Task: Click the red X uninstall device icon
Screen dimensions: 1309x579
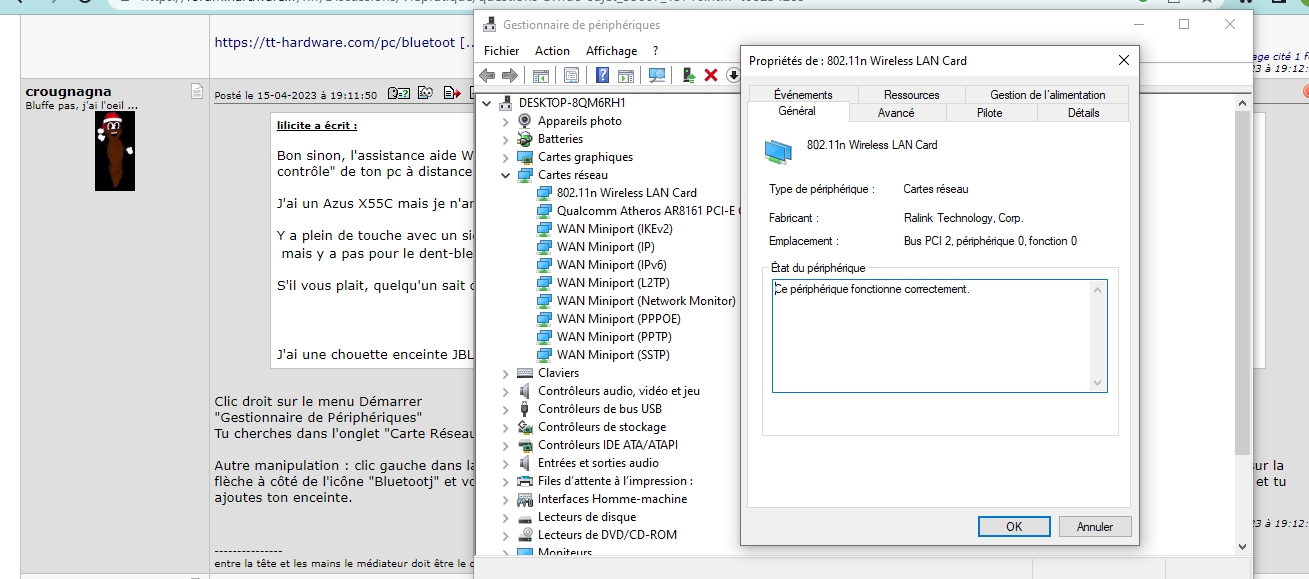Action: point(711,75)
